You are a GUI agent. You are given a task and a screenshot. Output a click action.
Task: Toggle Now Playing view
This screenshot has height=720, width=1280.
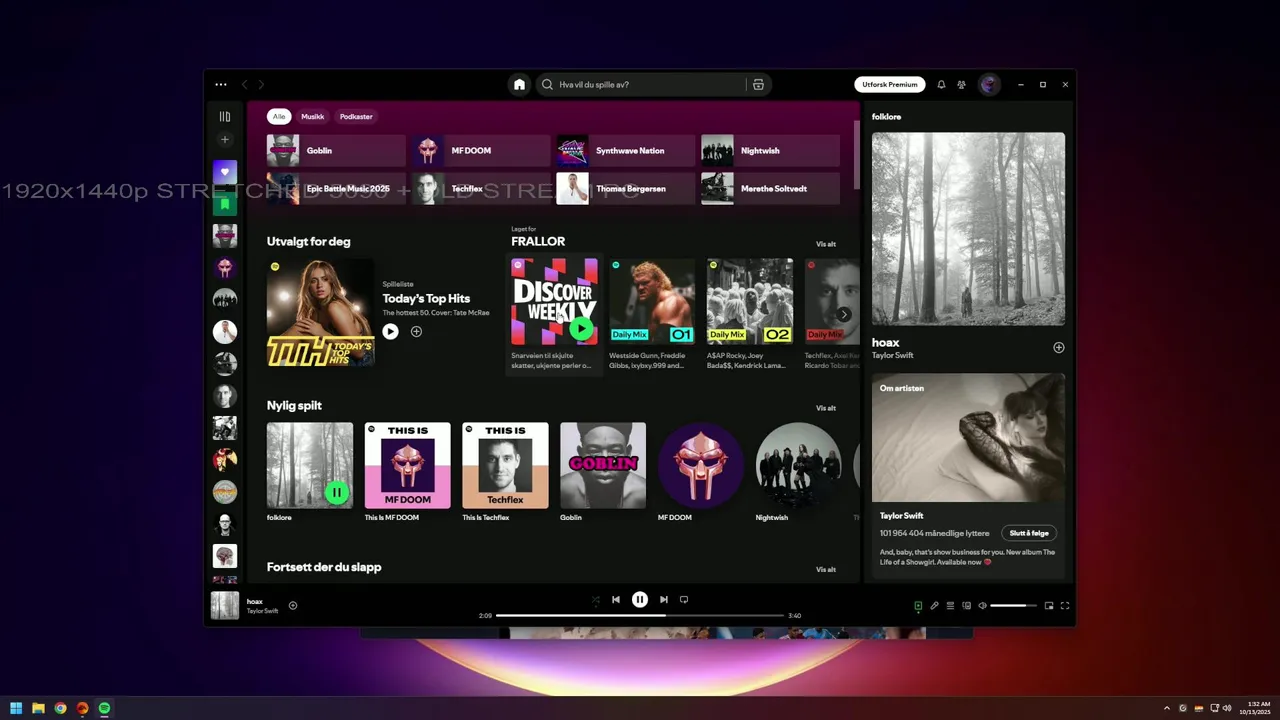(x=918, y=606)
